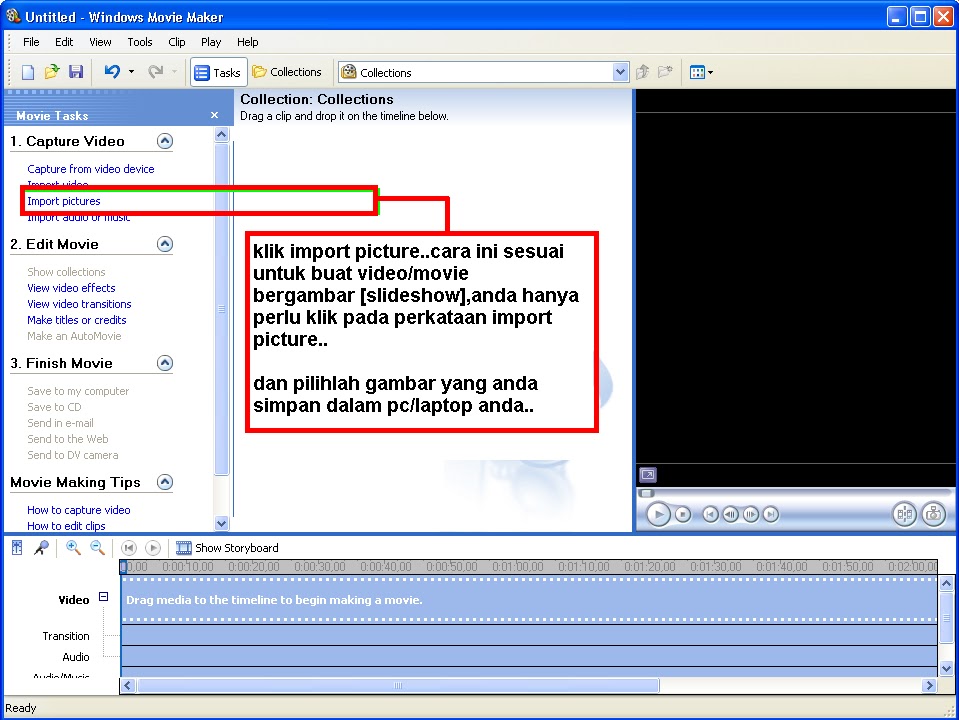
Task: Open How to edit clips tip
Action: click(x=66, y=526)
